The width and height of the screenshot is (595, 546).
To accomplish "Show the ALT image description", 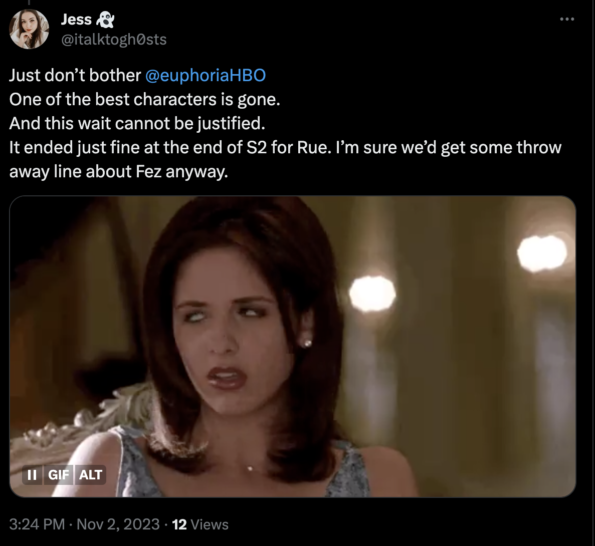I will [x=90, y=475].
